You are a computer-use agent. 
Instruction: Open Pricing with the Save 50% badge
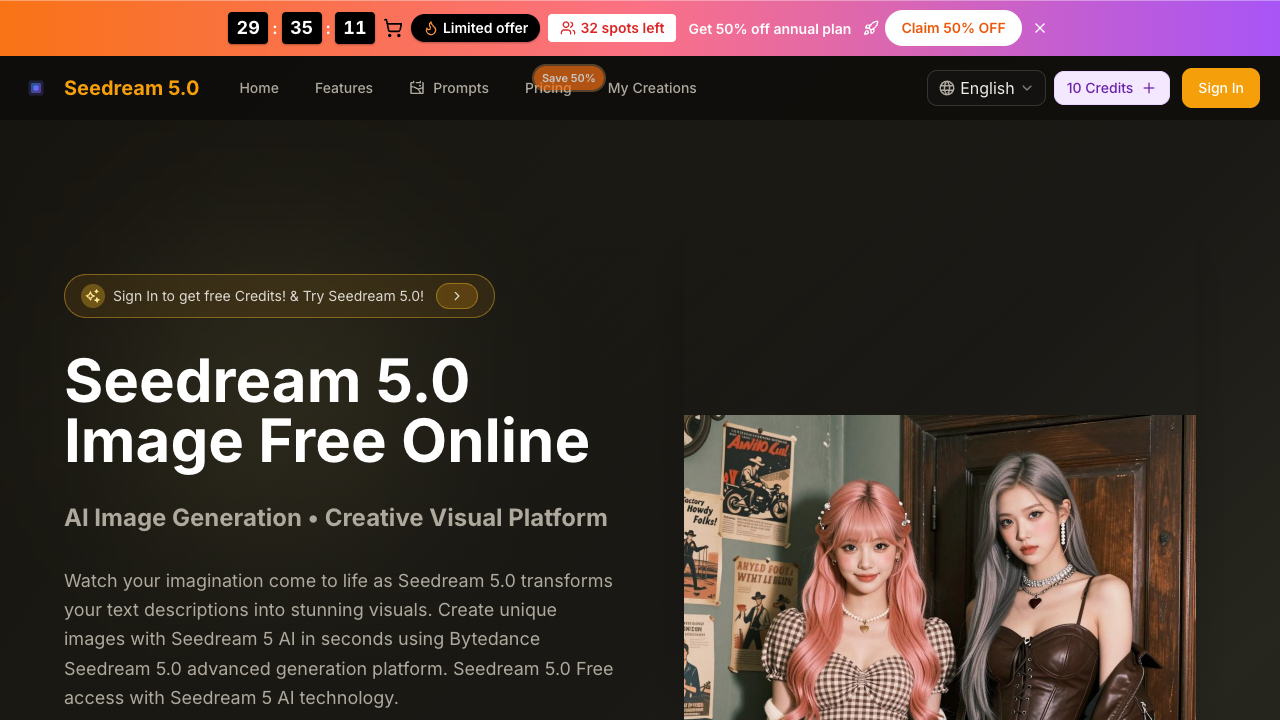point(548,88)
